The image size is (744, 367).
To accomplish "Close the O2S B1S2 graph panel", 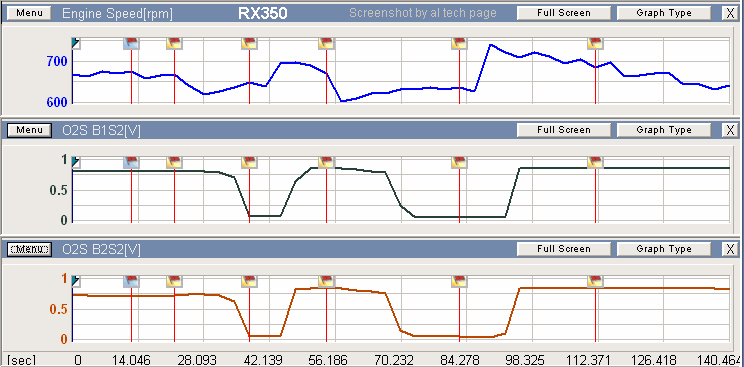I will pos(730,130).
